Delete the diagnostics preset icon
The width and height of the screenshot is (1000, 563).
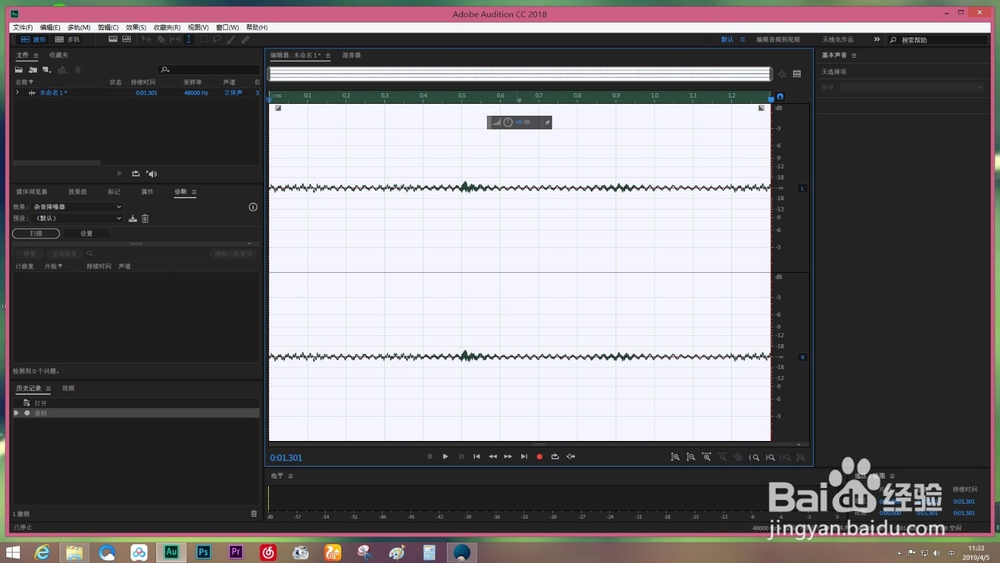[x=145, y=219]
